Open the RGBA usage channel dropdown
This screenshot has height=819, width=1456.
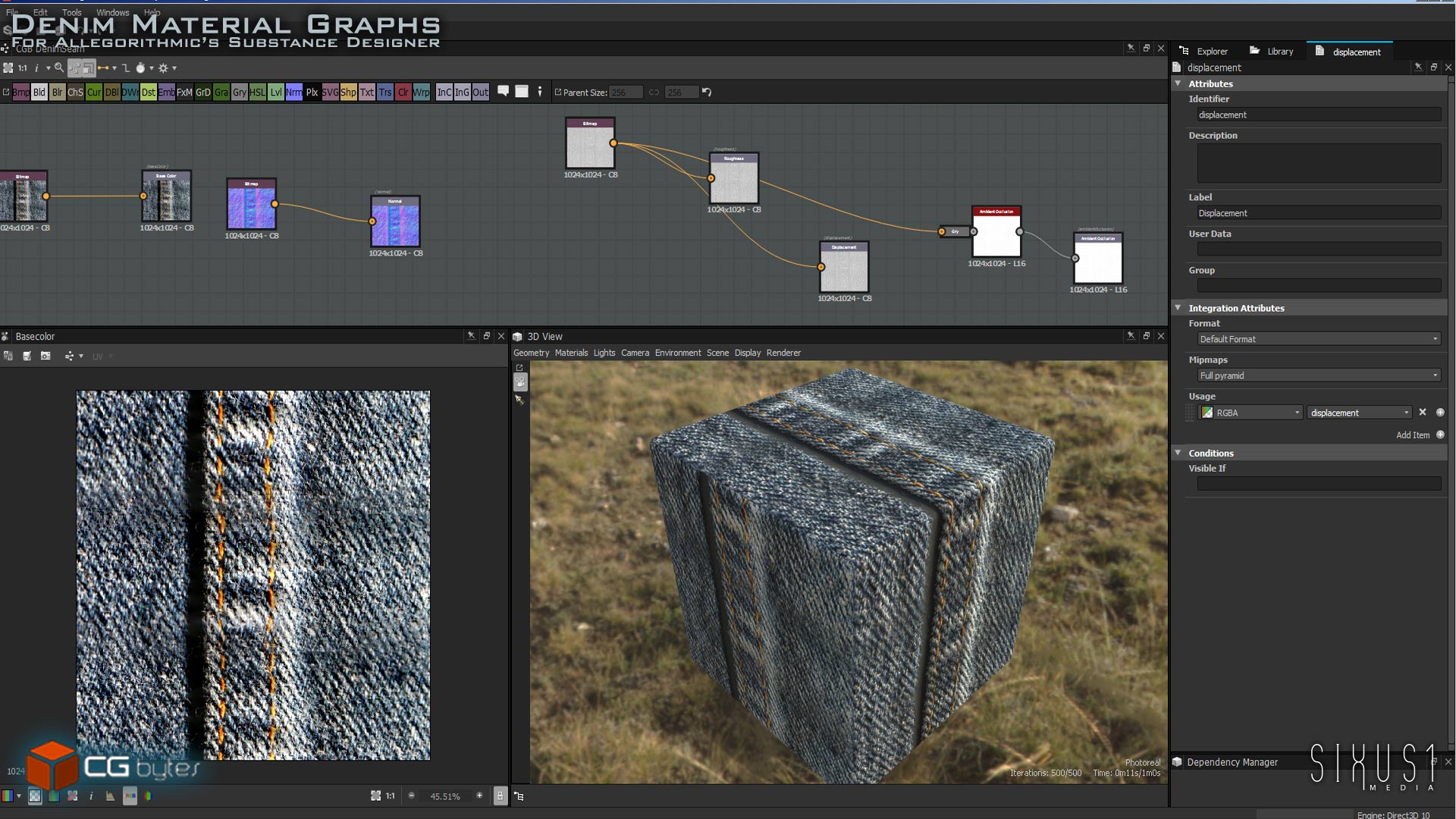pos(1250,413)
